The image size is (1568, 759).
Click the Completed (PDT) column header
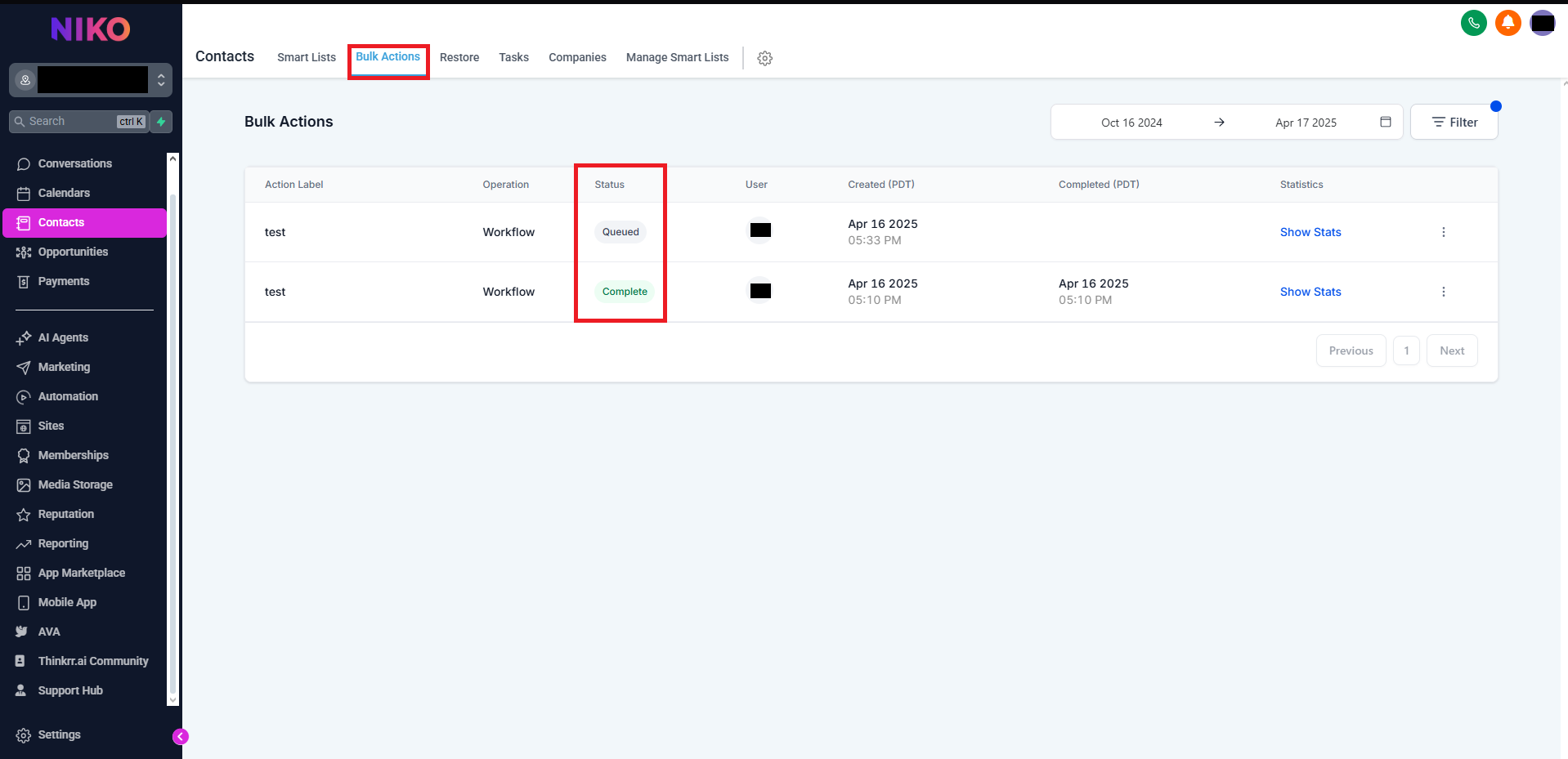click(x=1098, y=185)
